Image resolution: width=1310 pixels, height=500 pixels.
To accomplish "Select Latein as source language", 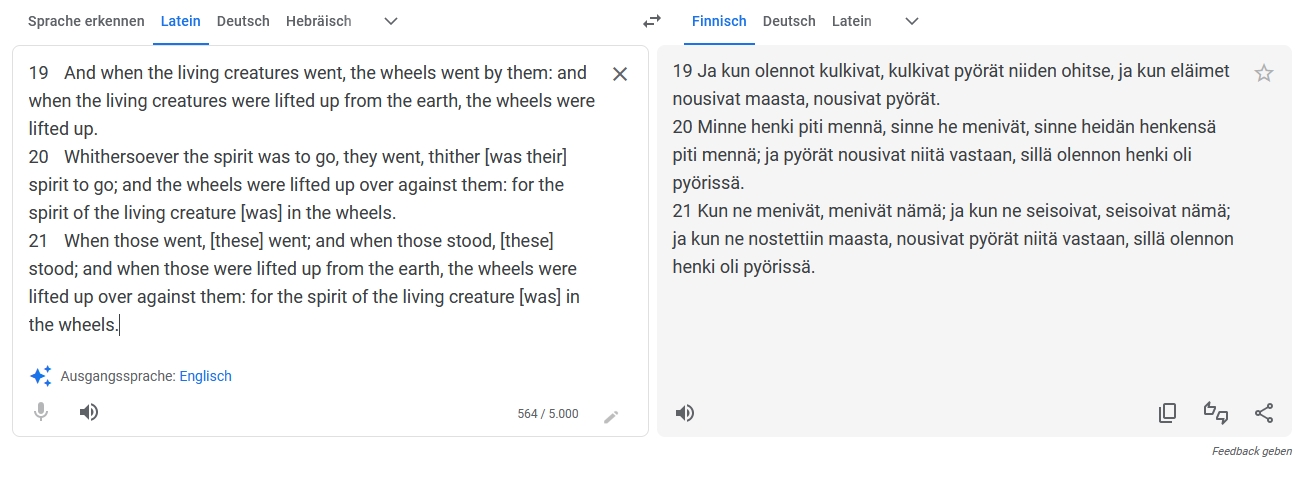I will point(180,21).
